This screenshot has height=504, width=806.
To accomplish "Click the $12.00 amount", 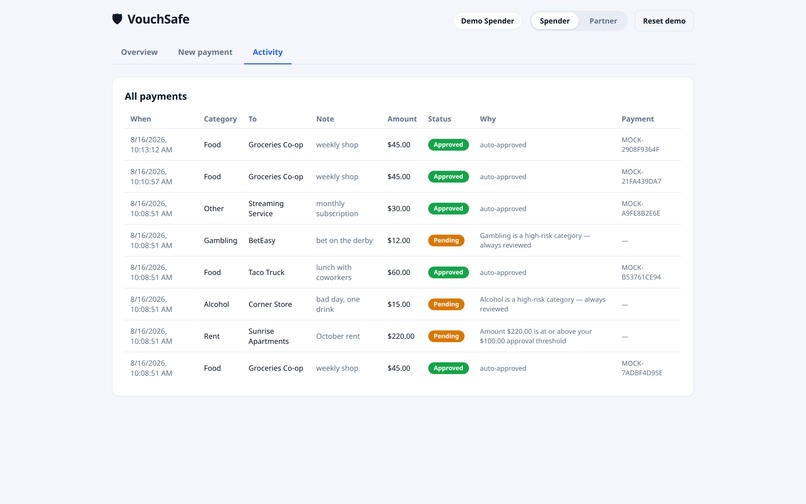I will pos(398,240).
